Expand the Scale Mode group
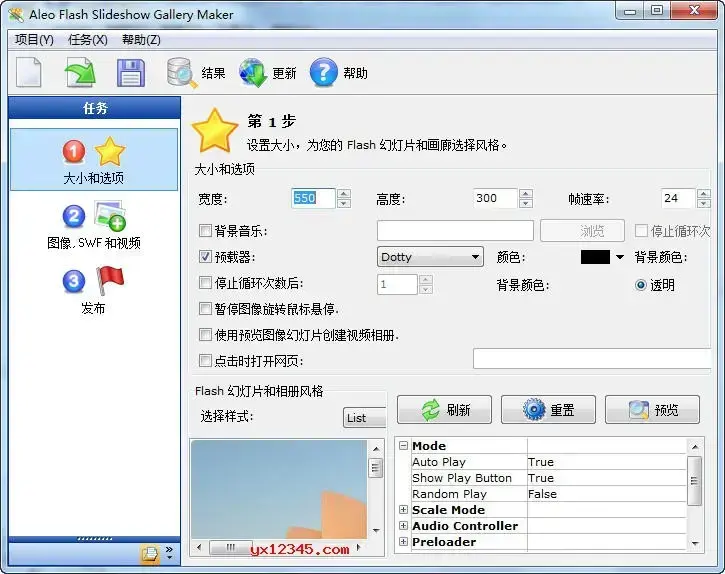 click(x=404, y=510)
